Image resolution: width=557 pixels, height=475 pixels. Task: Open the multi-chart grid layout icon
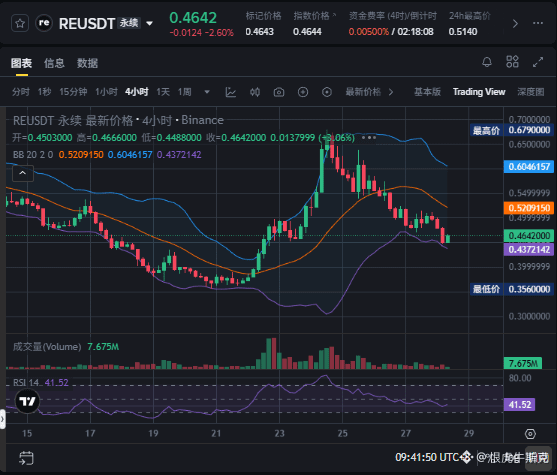tap(512, 62)
